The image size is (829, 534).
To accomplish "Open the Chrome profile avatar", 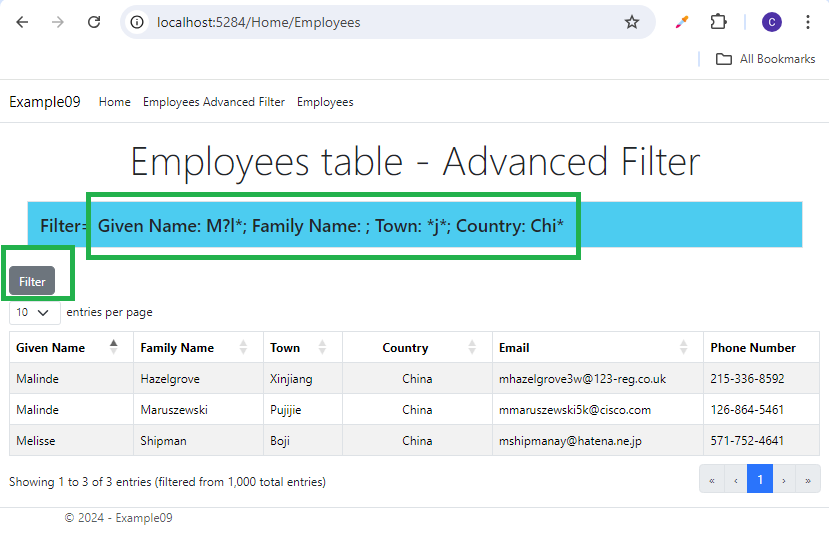I will tap(771, 22).
